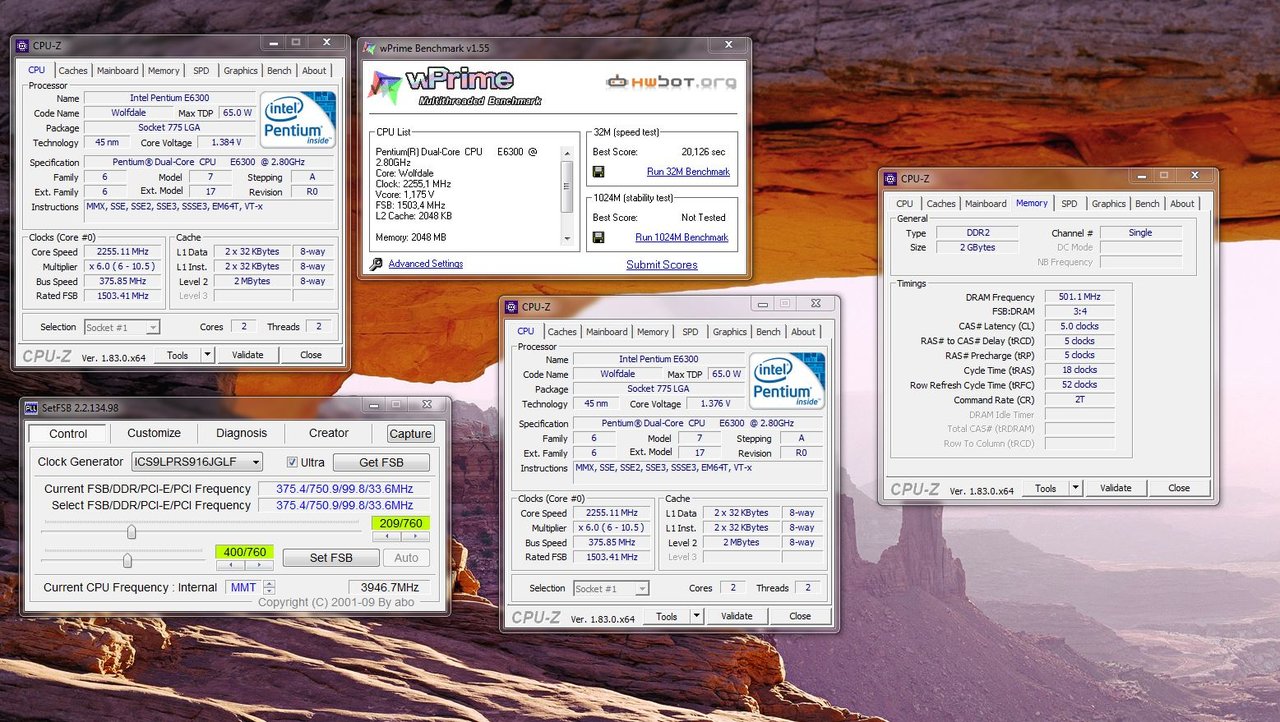Click the Get FSB button
1280x722 pixels.
click(x=381, y=462)
